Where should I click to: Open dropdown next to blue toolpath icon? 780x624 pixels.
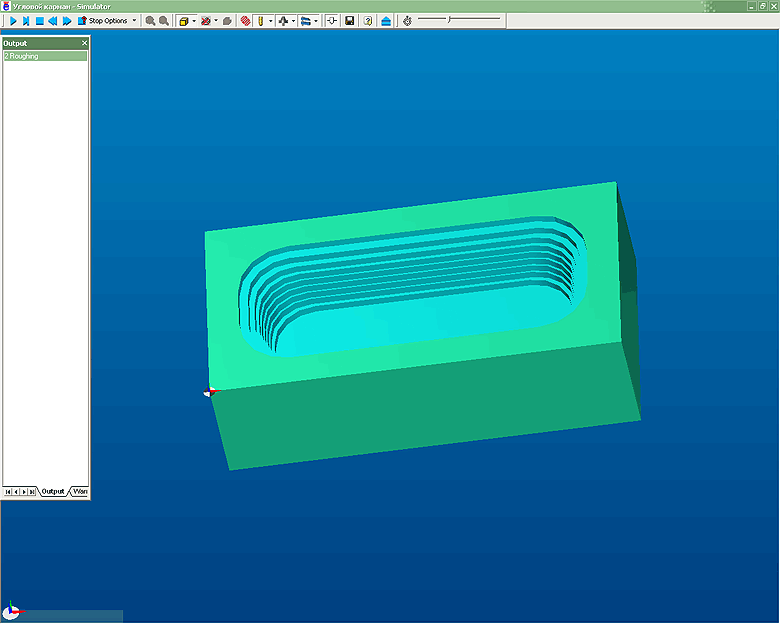[316, 21]
